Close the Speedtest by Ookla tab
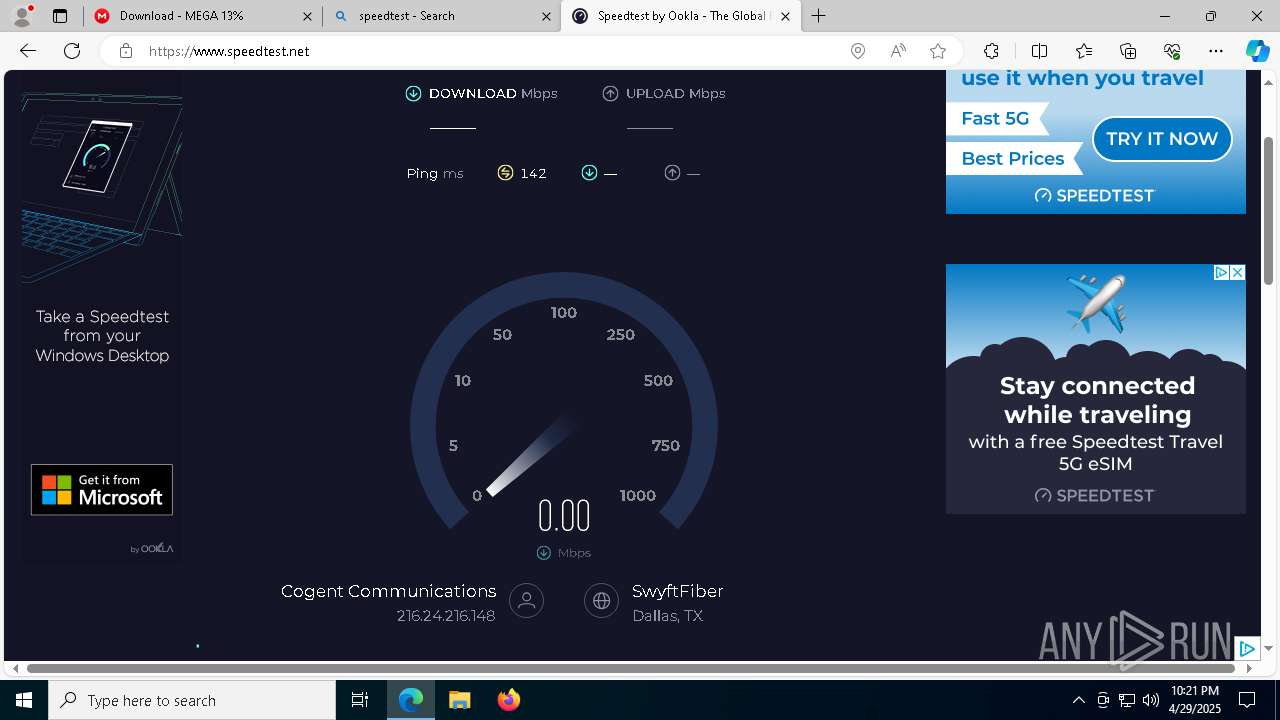Image resolution: width=1280 pixels, height=720 pixels. point(786,16)
